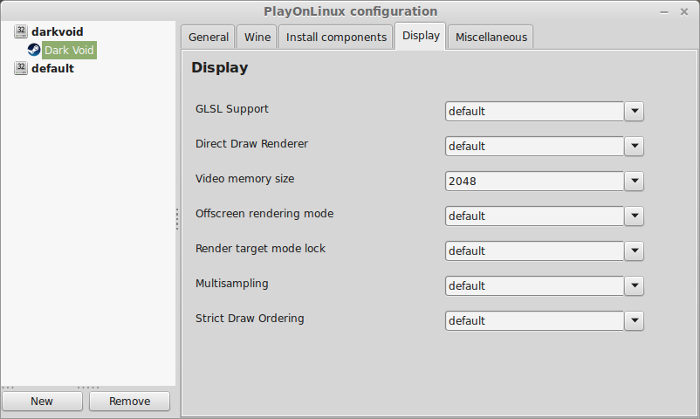This screenshot has width=700, height=419.
Task: Open the GLSL Support dropdown arrow
Action: pos(634,111)
